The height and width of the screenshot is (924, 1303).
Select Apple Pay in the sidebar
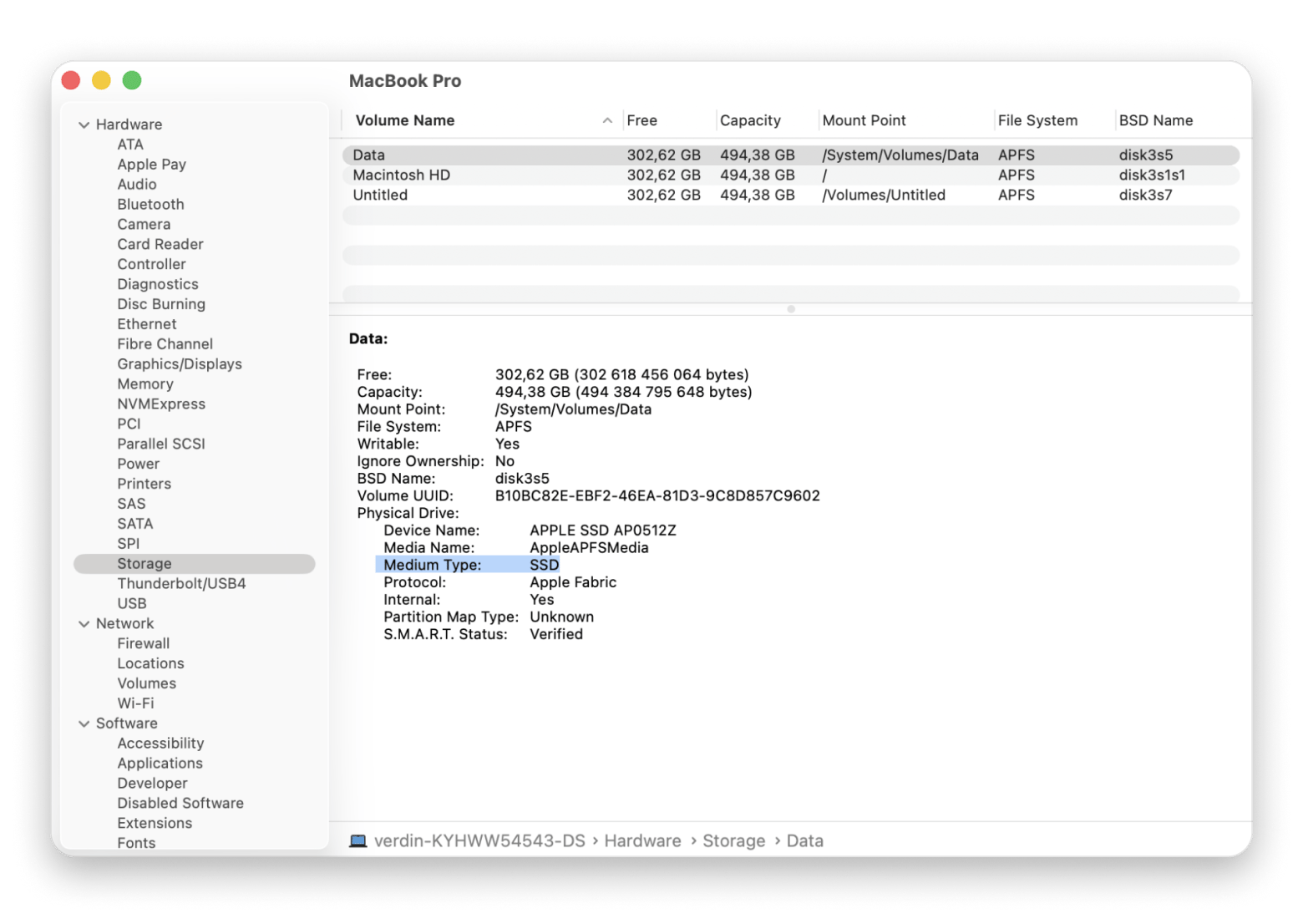pyautogui.click(x=151, y=165)
